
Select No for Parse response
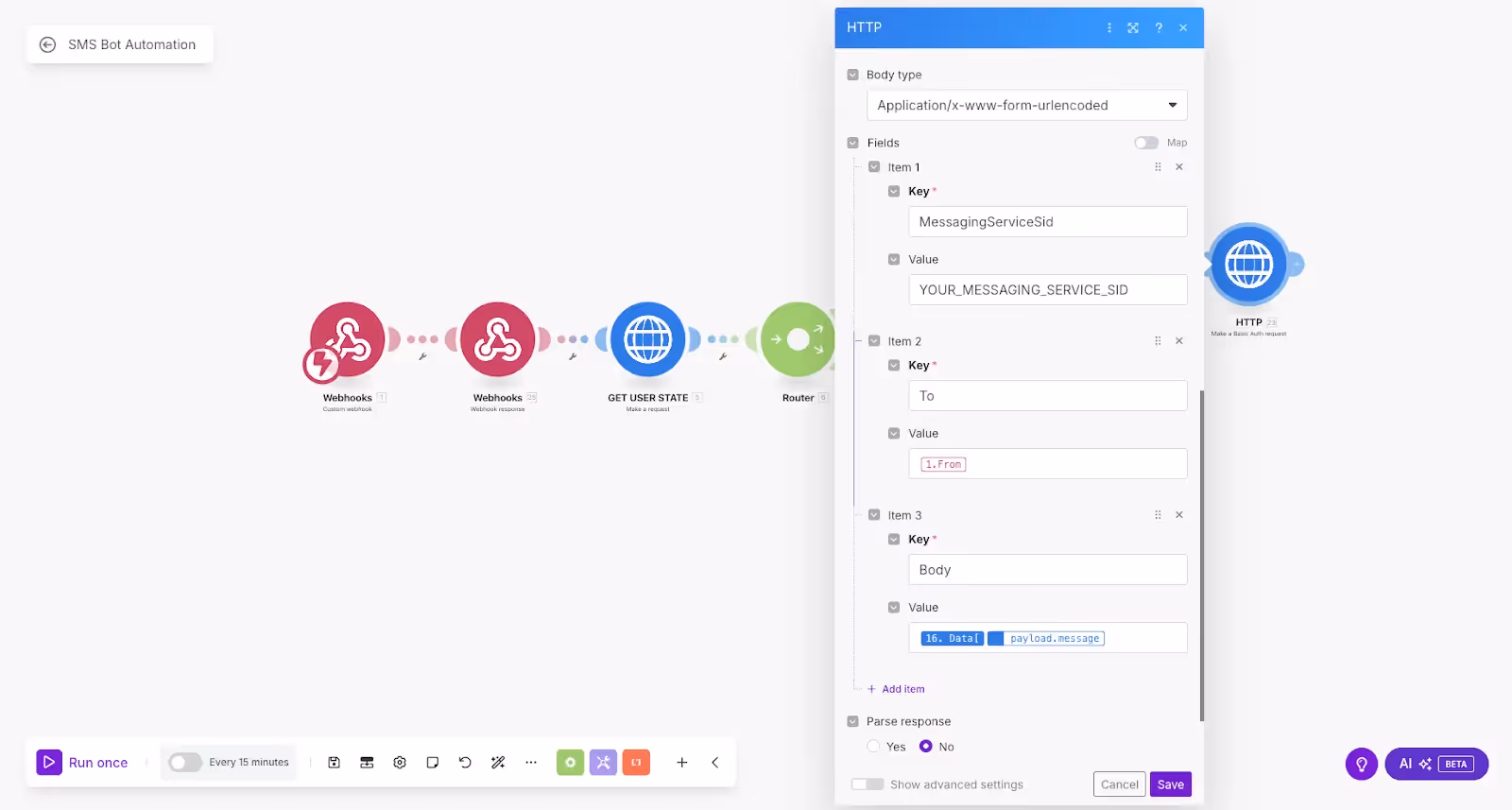(926, 747)
